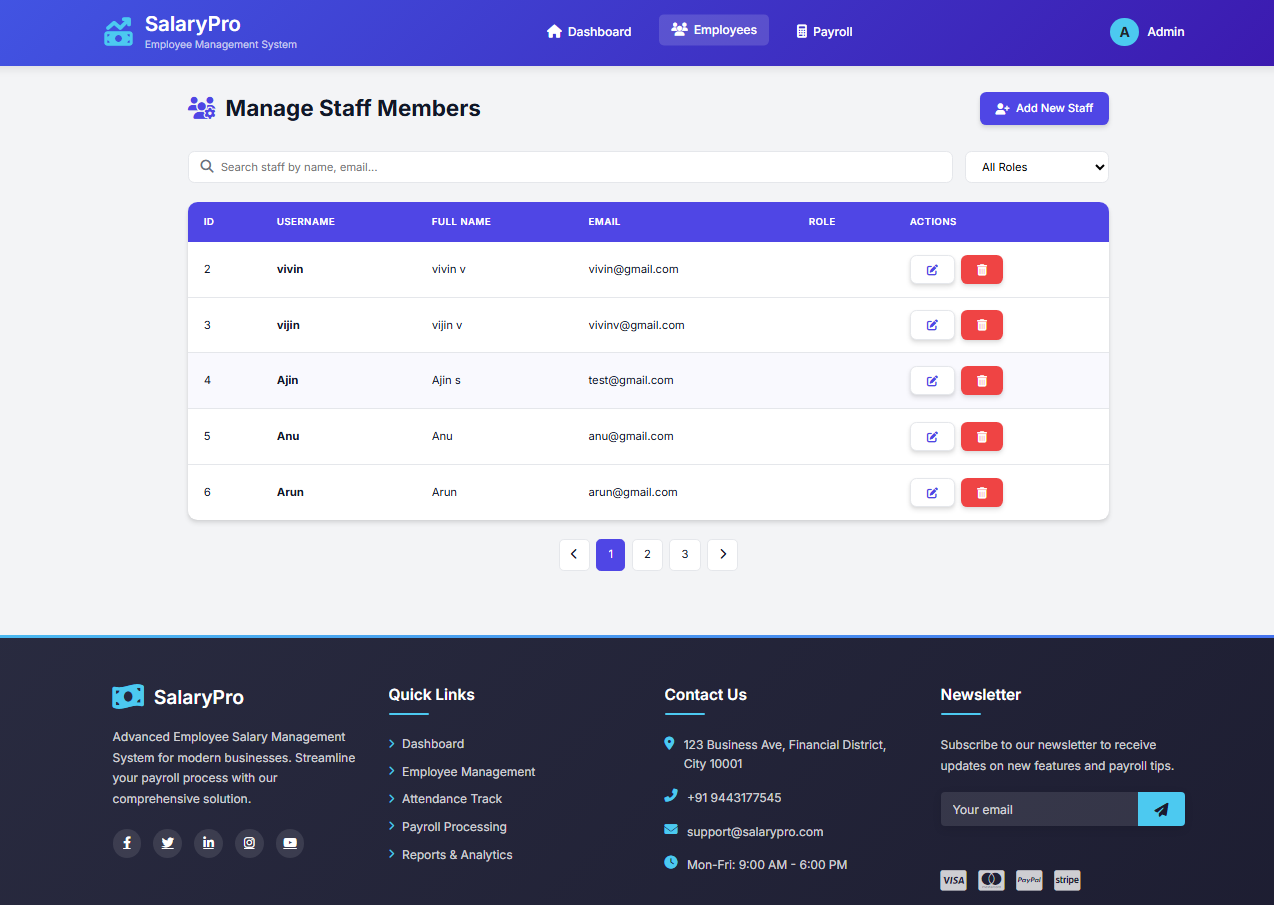
Task: Click the edit icon for vivin
Action: point(932,270)
